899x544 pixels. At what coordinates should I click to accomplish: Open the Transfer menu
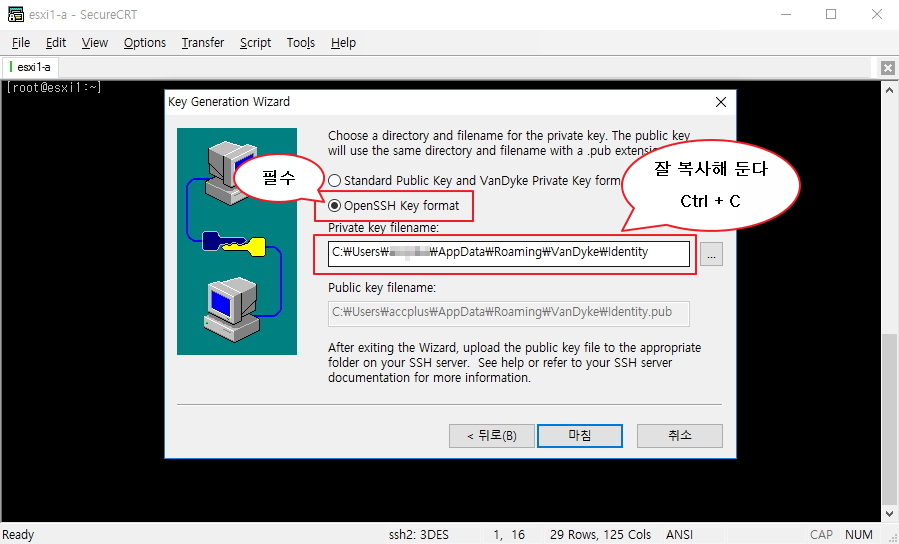click(x=202, y=43)
